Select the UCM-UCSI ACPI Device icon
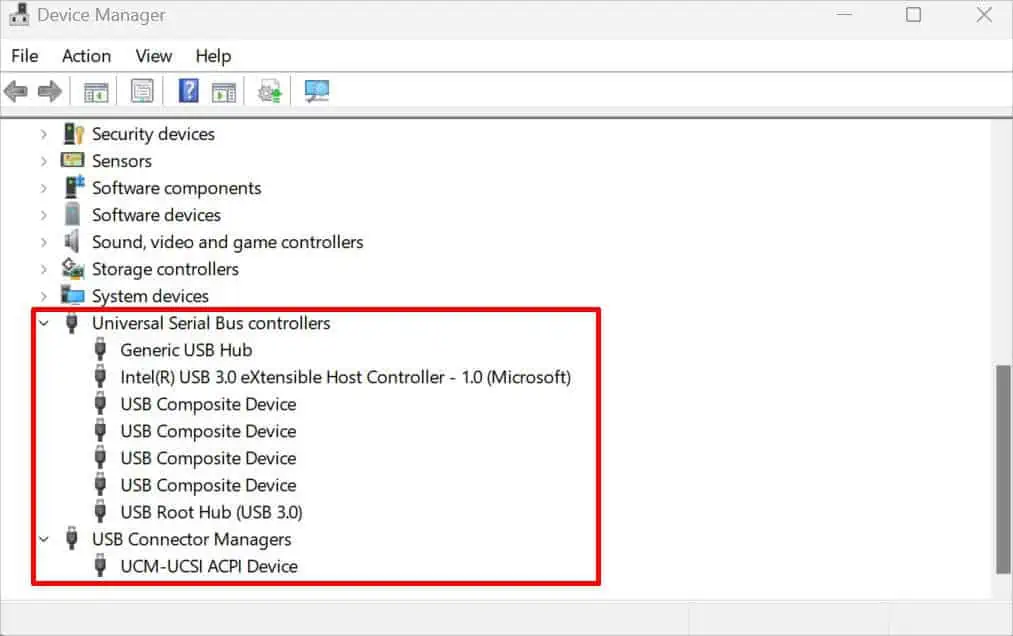The width and height of the screenshot is (1013, 636). click(x=99, y=566)
